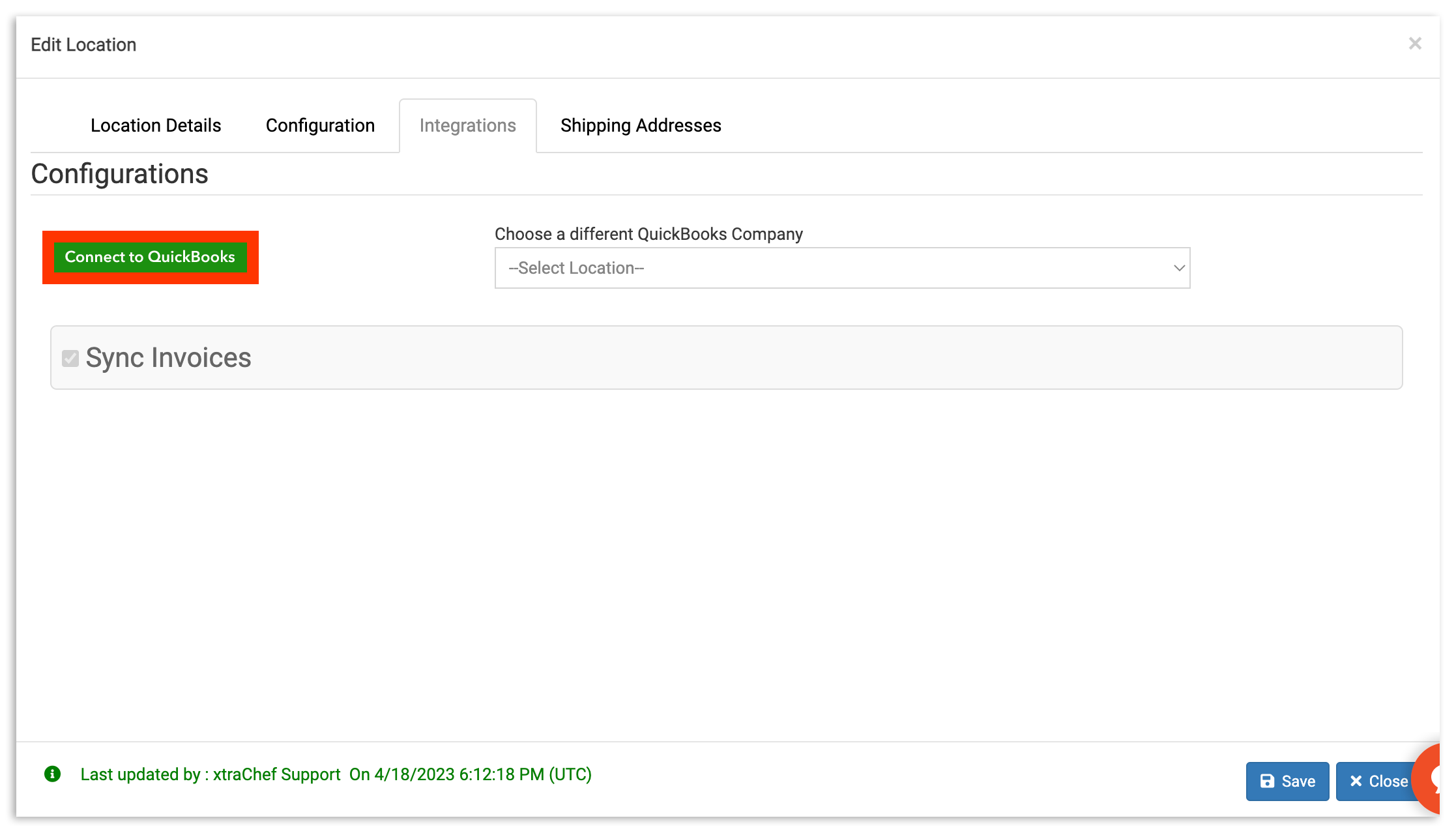Open the Select Location dropdown
The height and width of the screenshot is (833, 1456).
(x=841, y=268)
